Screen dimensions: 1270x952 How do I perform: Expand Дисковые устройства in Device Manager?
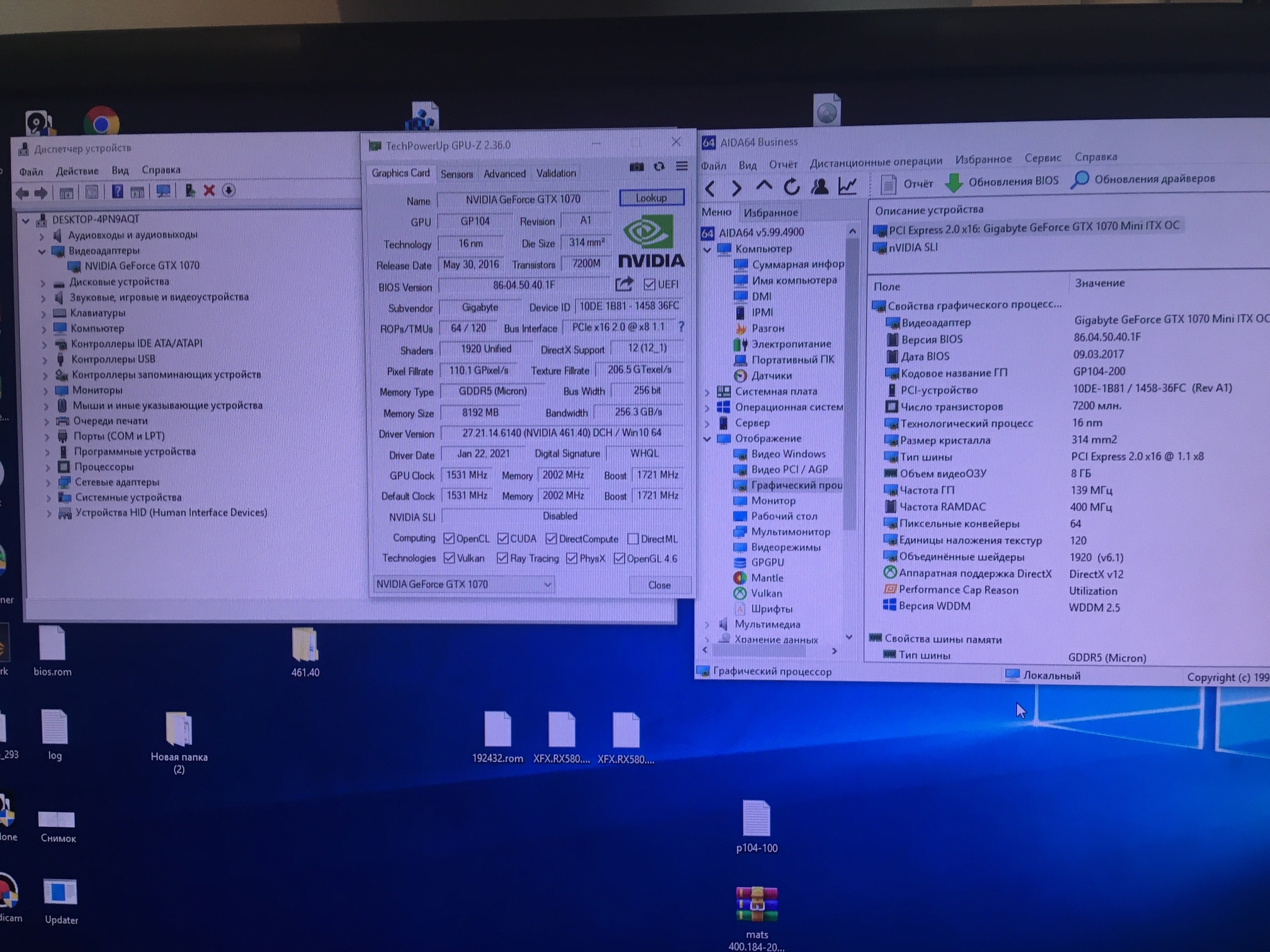[x=43, y=283]
